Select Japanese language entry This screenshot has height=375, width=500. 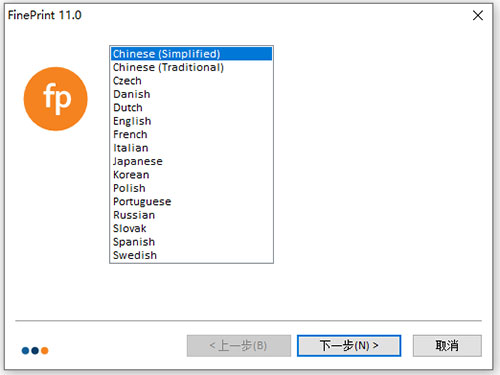tap(192, 161)
